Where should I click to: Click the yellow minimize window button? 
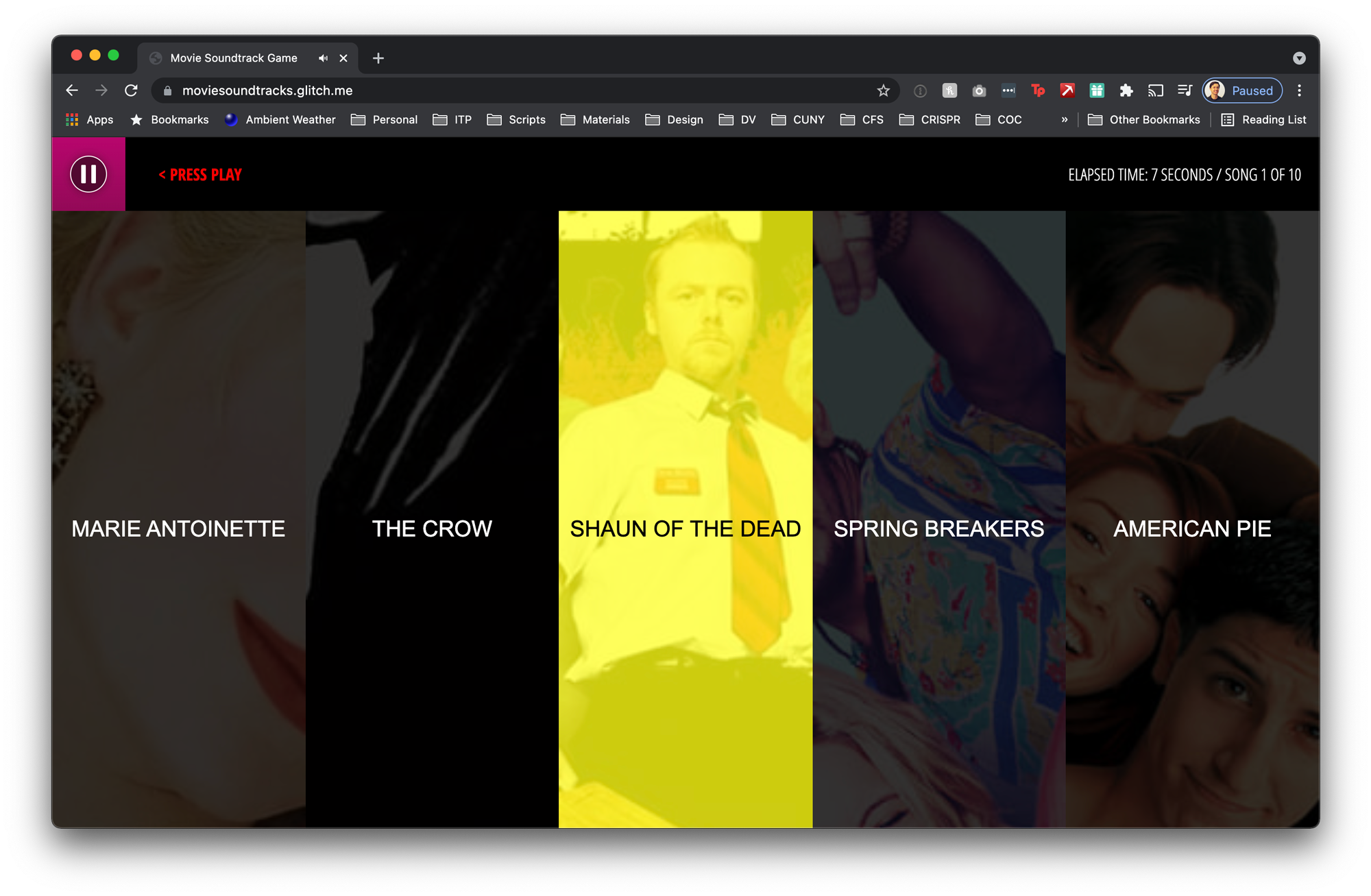click(95, 56)
